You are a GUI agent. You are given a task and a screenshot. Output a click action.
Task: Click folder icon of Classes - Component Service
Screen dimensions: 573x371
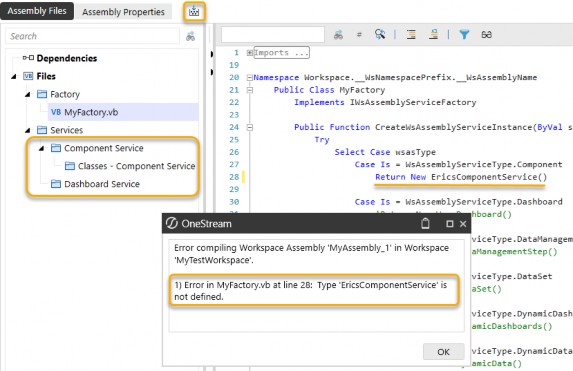pyautogui.click(x=70, y=166)
